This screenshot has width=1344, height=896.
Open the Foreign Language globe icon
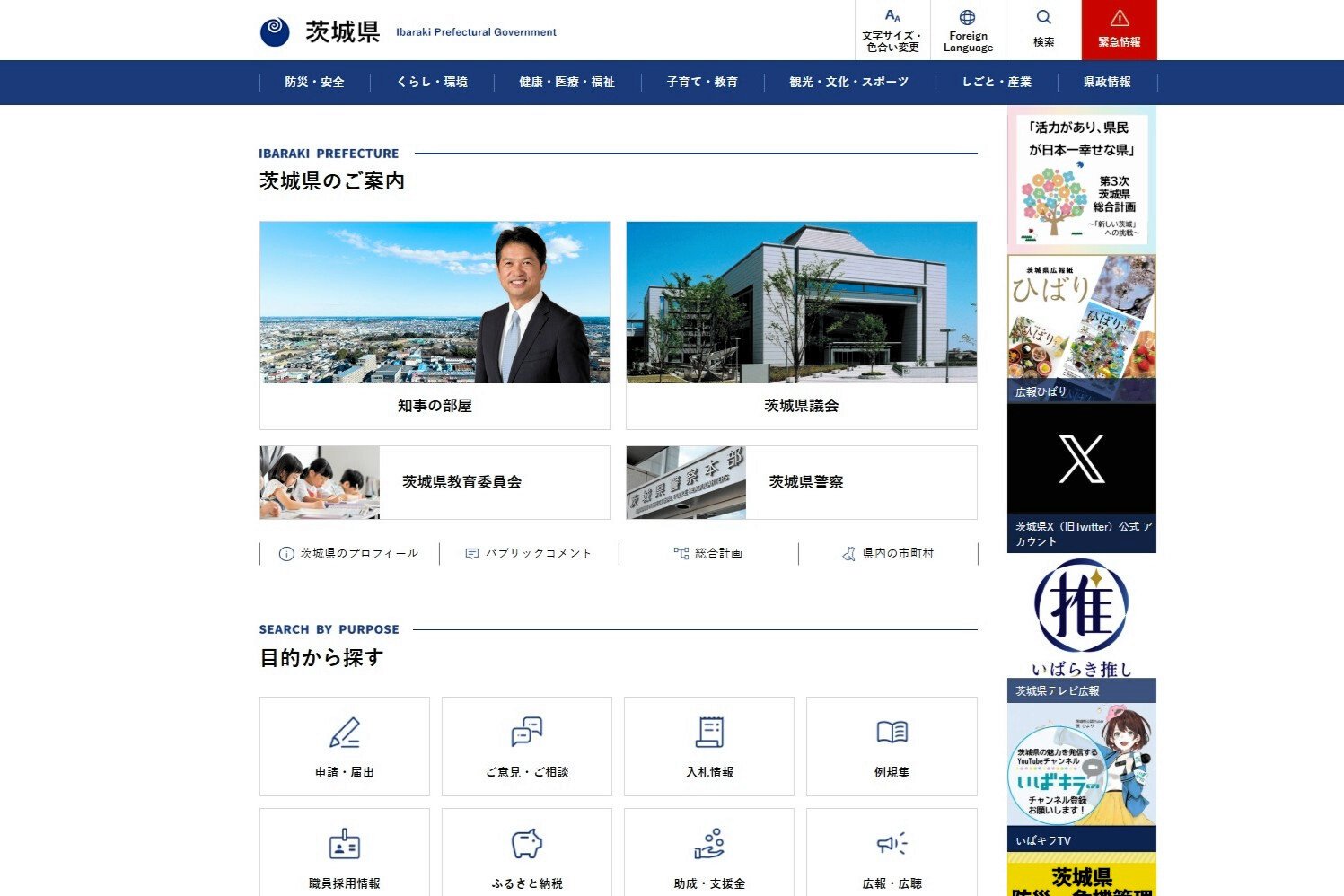[x=967, y=17]
